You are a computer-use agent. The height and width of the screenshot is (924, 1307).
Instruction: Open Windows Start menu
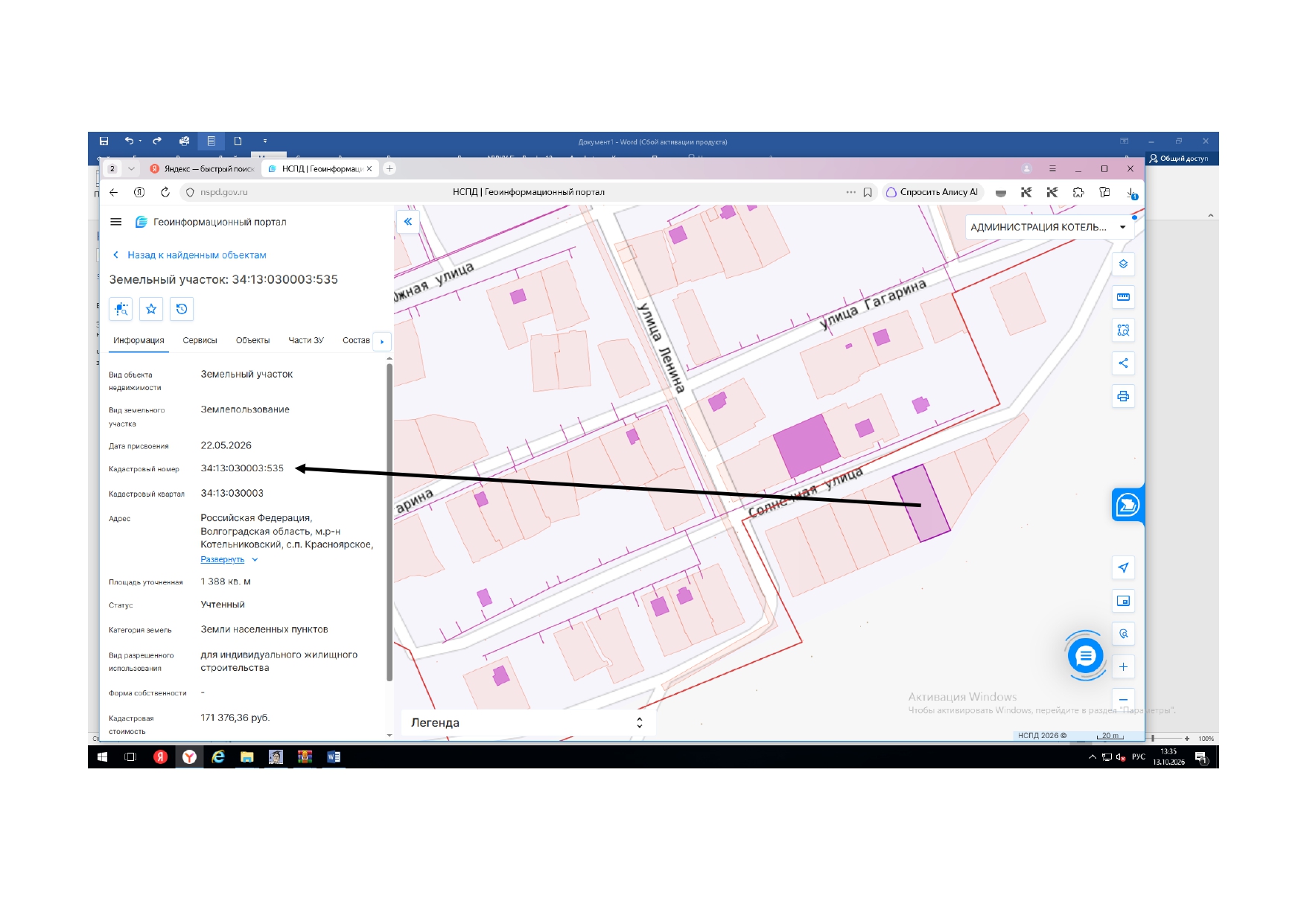coord(103,757)
